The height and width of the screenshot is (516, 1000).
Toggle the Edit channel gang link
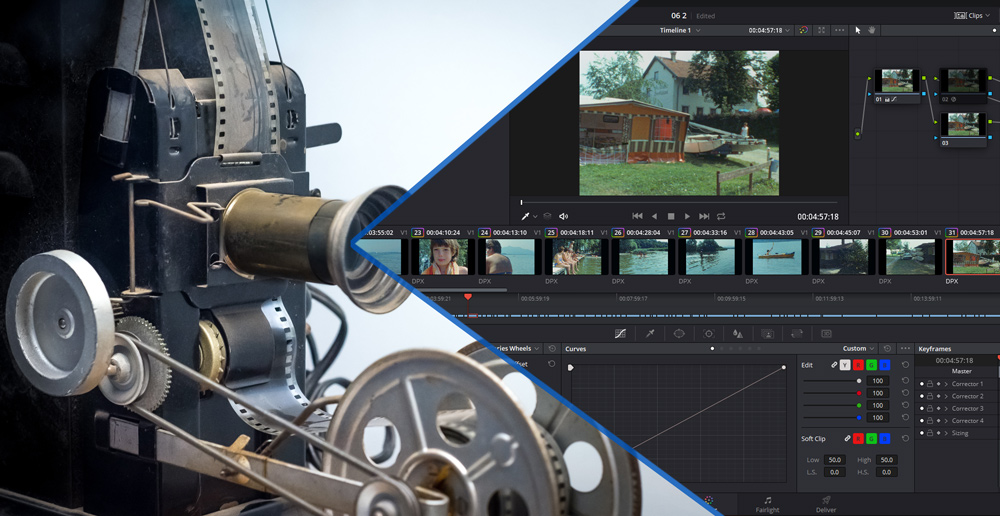(834, 365)
